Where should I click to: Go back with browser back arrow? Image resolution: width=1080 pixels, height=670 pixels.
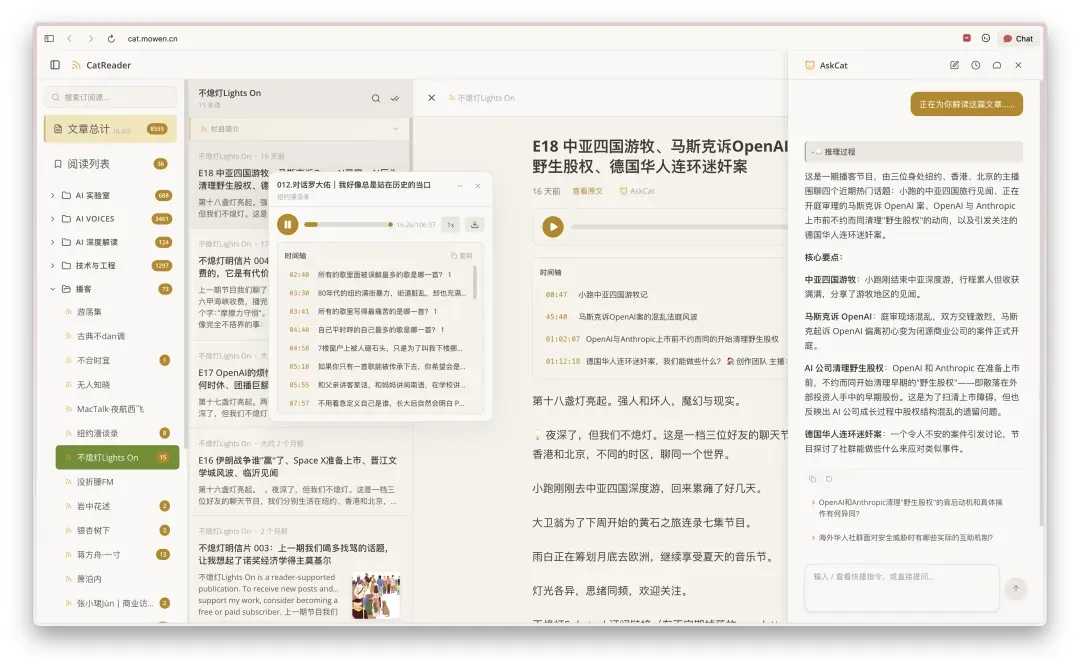(x=70, y=39)
